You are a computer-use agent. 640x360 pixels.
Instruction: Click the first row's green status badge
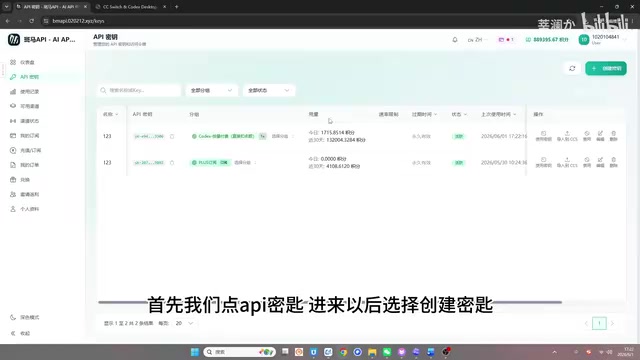point(459,136)
